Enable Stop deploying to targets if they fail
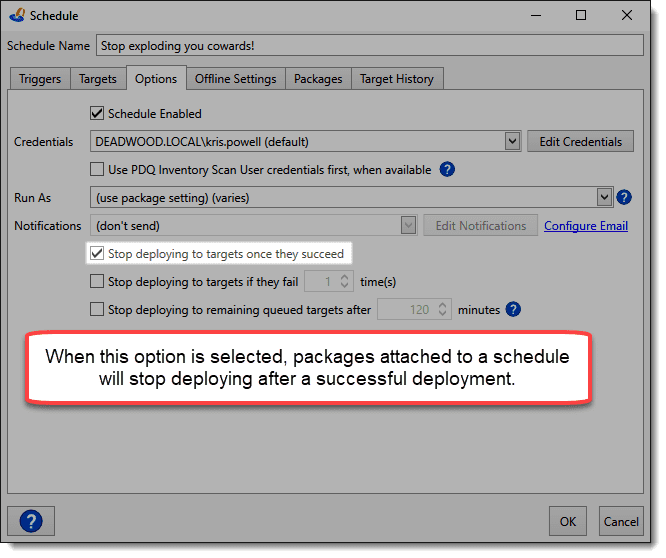Viewport: 666px width, 558px height. click(97, 282)
